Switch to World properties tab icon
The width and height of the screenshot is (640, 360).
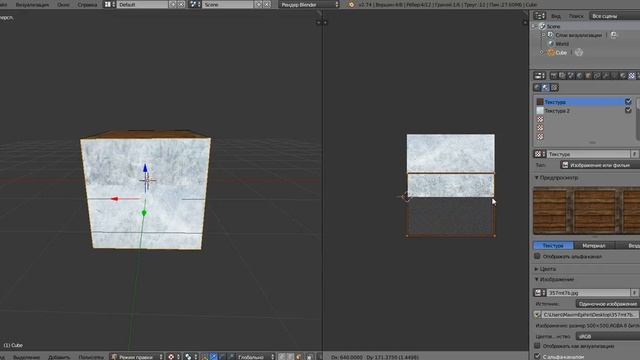click(x=580, y=76)
